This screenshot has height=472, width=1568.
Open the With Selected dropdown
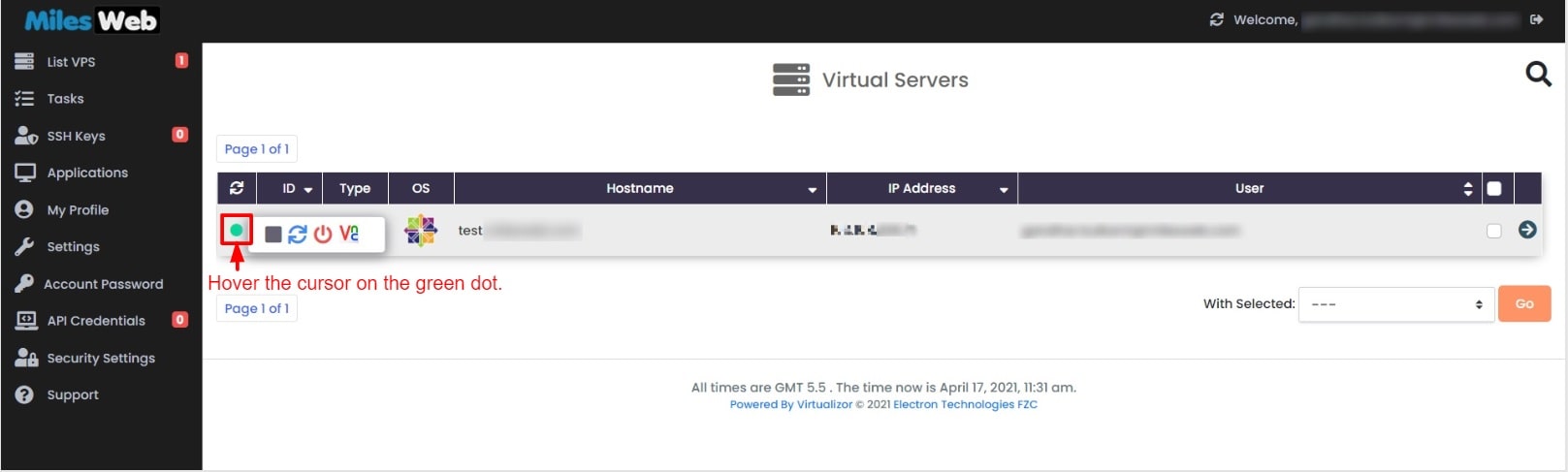click(1395, 304)
